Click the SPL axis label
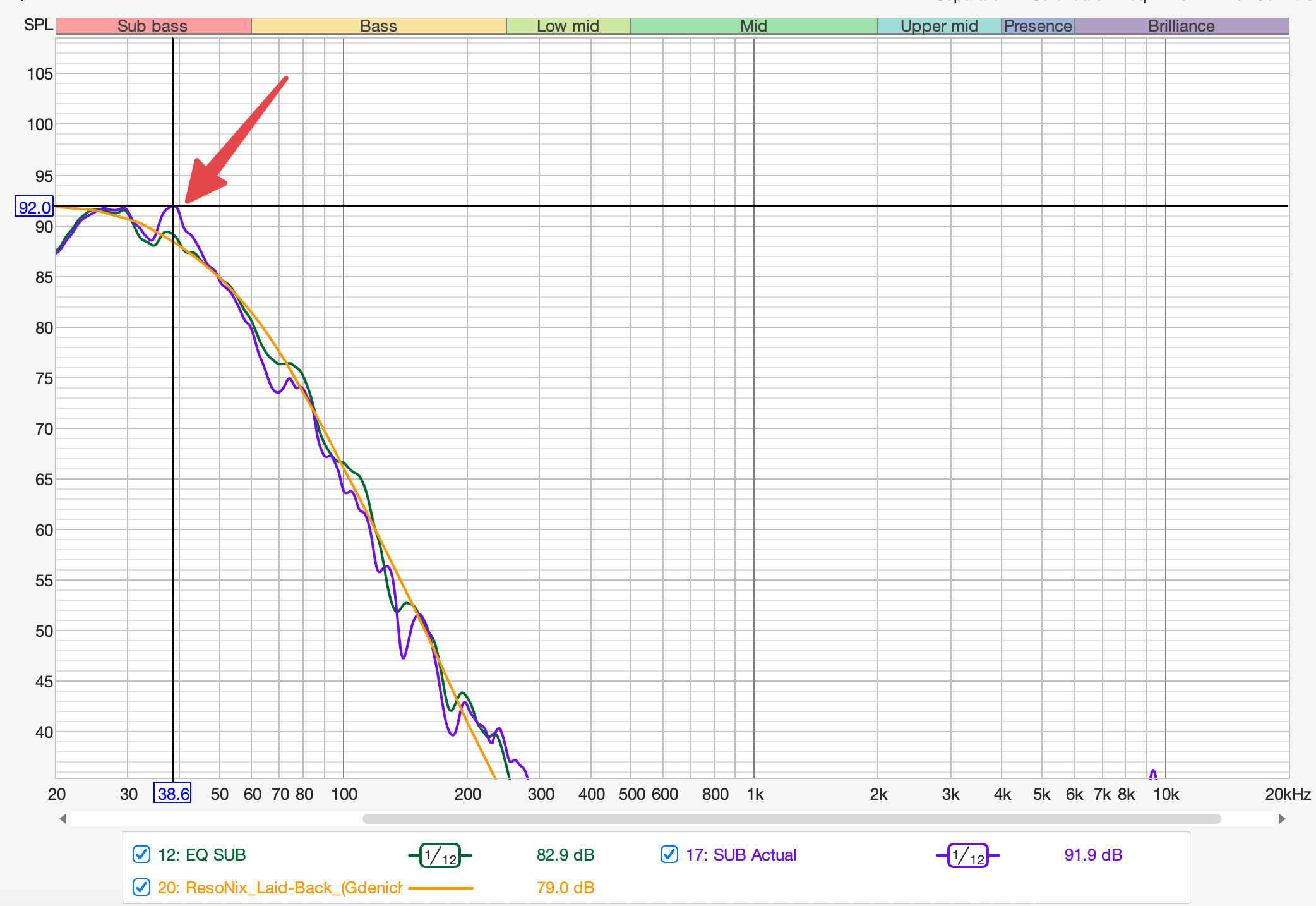Screen dimensions: 1316x906 pyautogui.click(x=38, y=25)
